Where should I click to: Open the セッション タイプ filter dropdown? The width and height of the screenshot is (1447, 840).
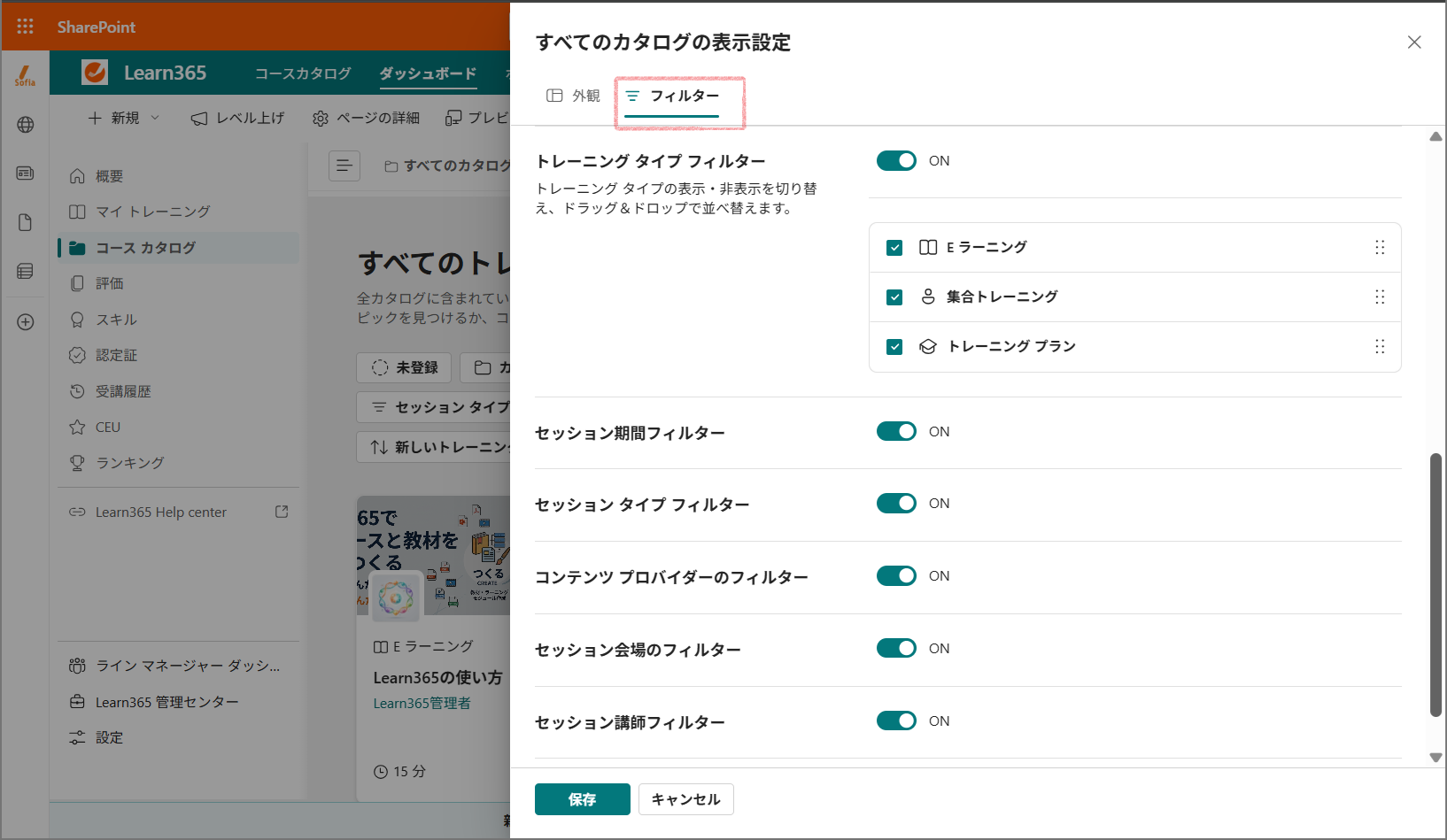click(x=434, y=407)
